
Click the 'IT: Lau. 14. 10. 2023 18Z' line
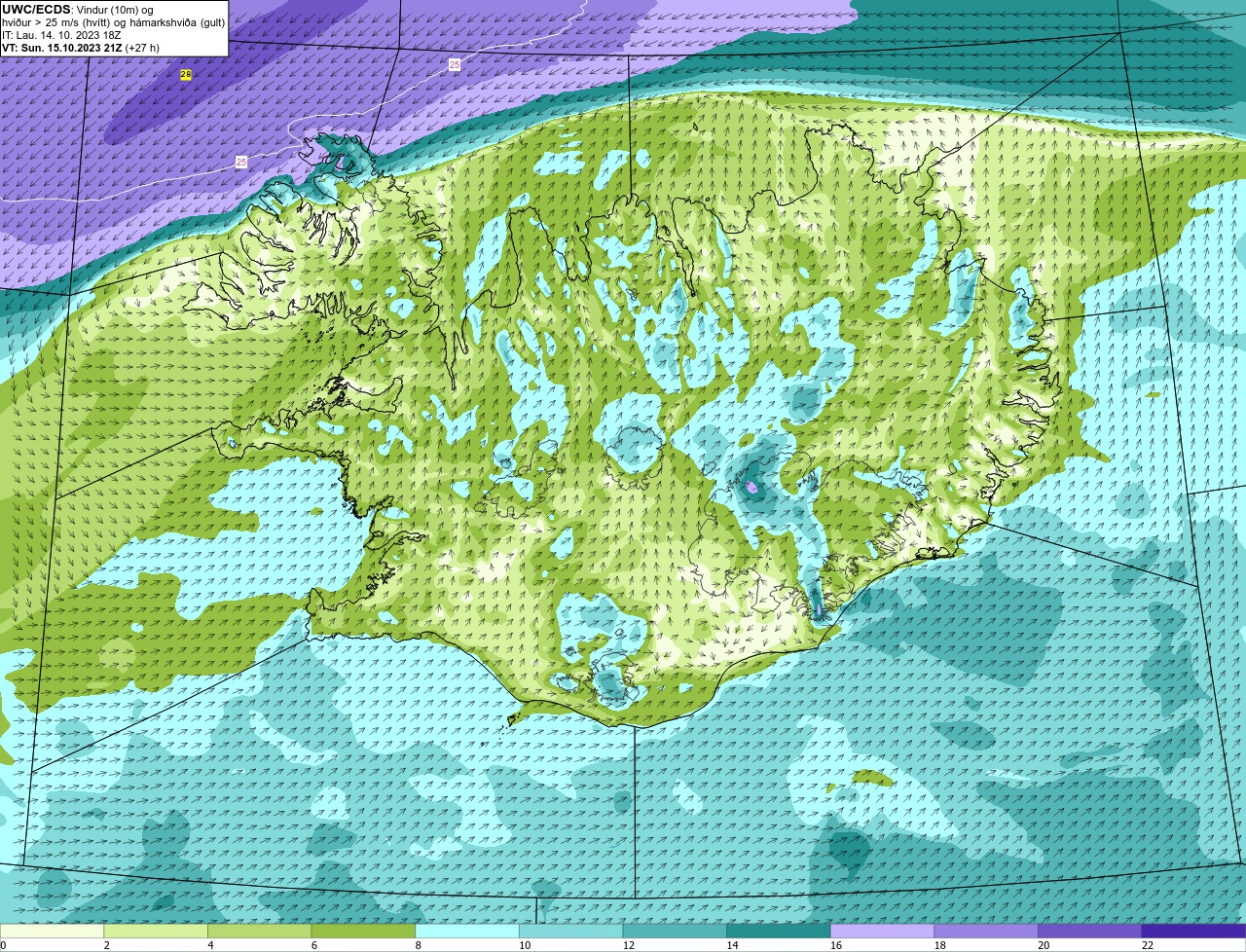[61, 35]
